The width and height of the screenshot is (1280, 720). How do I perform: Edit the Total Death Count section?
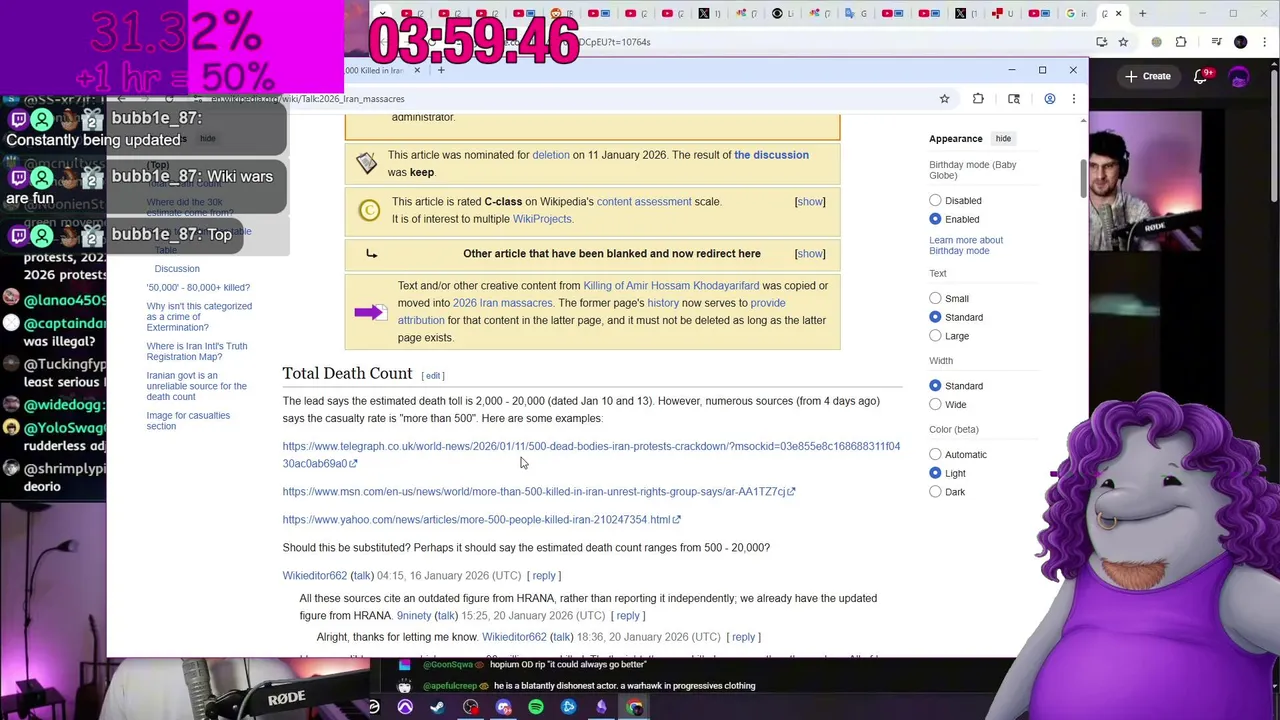pyautogui.click(x=433, y=375)
